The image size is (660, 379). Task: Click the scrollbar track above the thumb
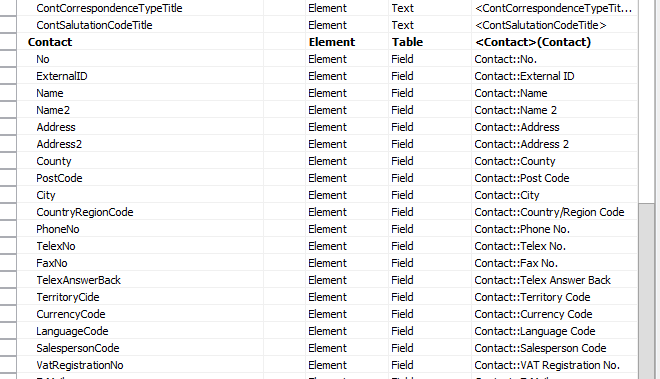point(649,101)
